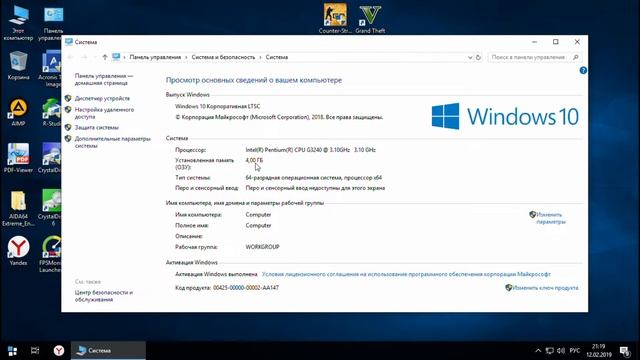Screen dimensions: 640x360
Task: Open the network tray icon
Action: [x=550, y=351]
